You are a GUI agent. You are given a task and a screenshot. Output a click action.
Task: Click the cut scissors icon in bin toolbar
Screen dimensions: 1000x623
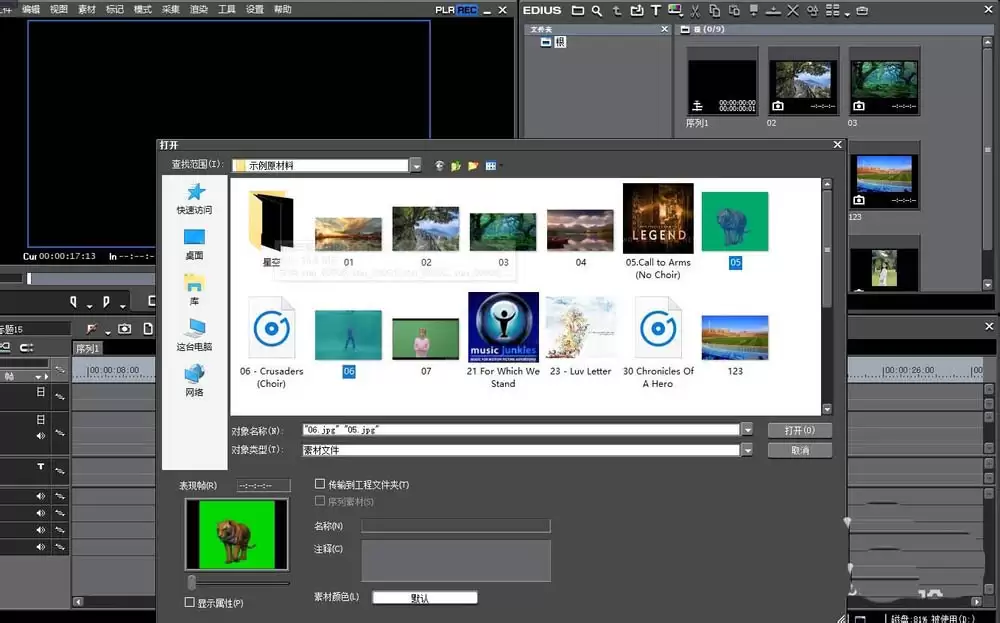pyautogui.click(x=695, y=11)
